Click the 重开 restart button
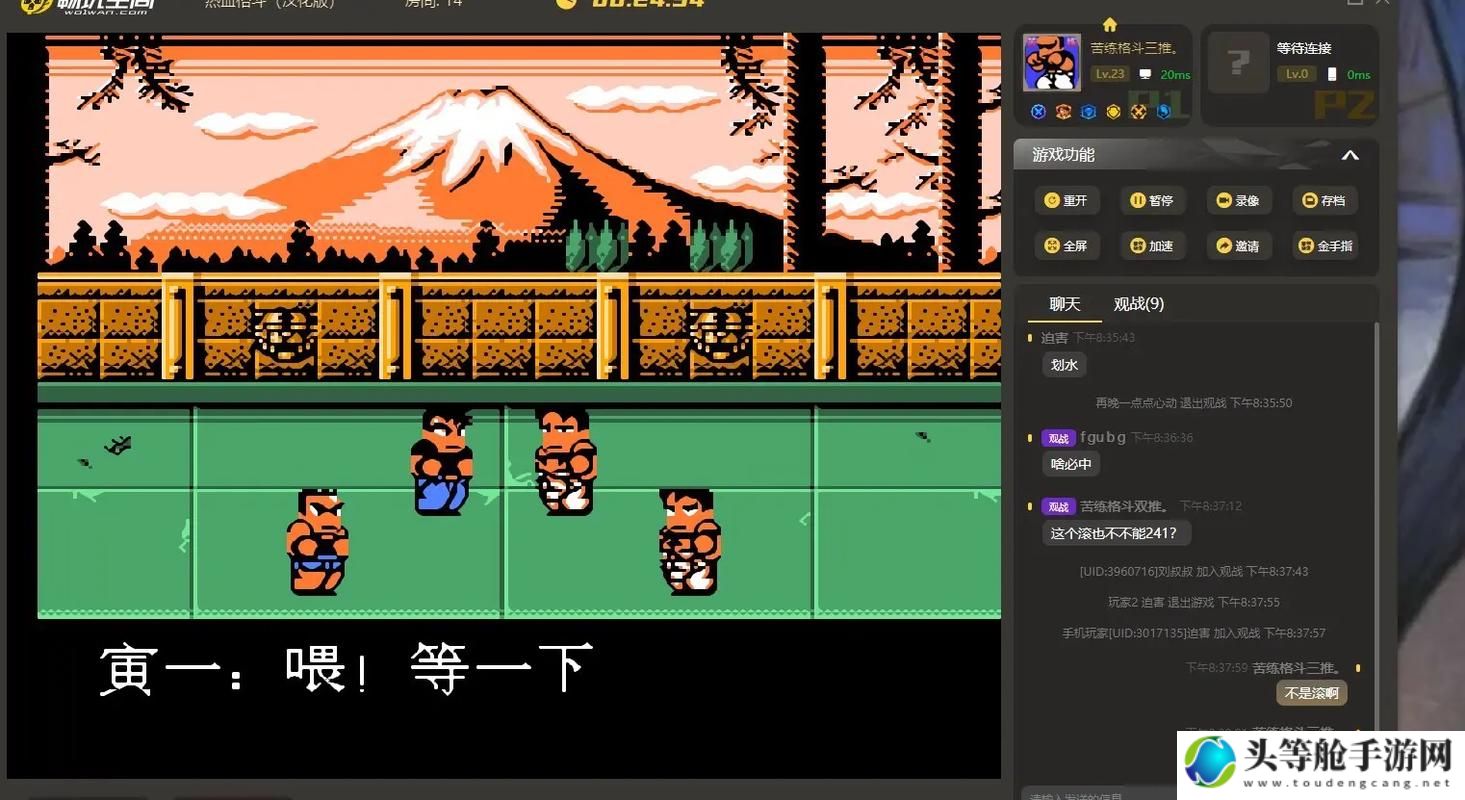The image size is (1465, 800). point(1066,201)
